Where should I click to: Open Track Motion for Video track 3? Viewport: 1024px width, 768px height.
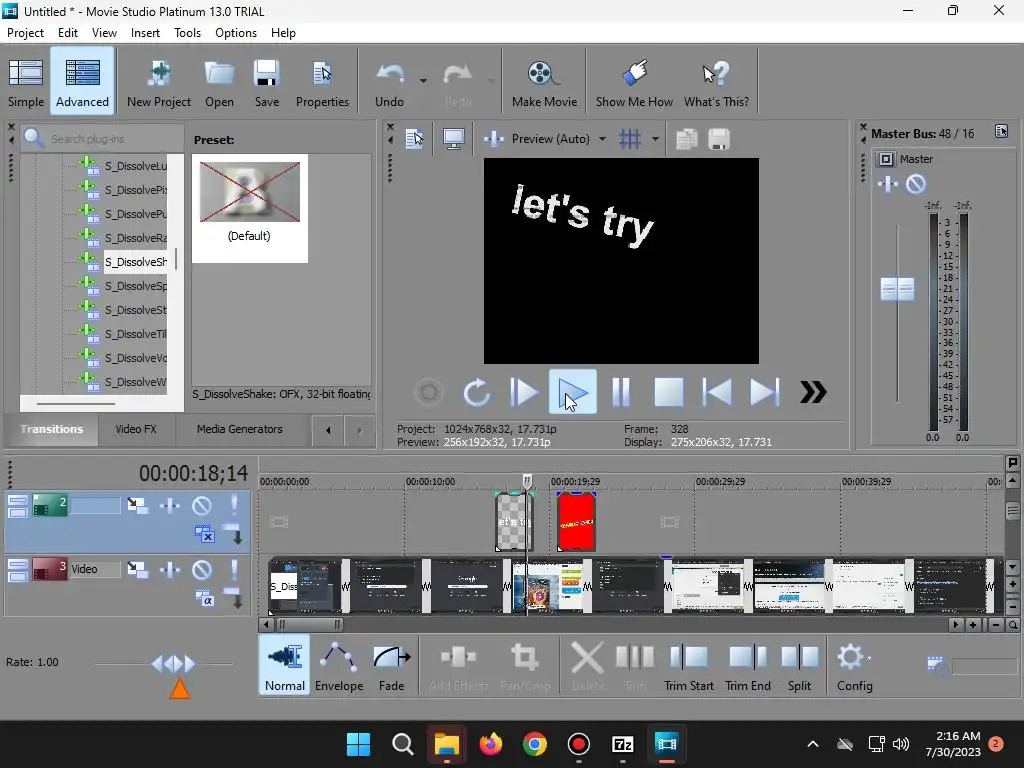pos(137,569)
